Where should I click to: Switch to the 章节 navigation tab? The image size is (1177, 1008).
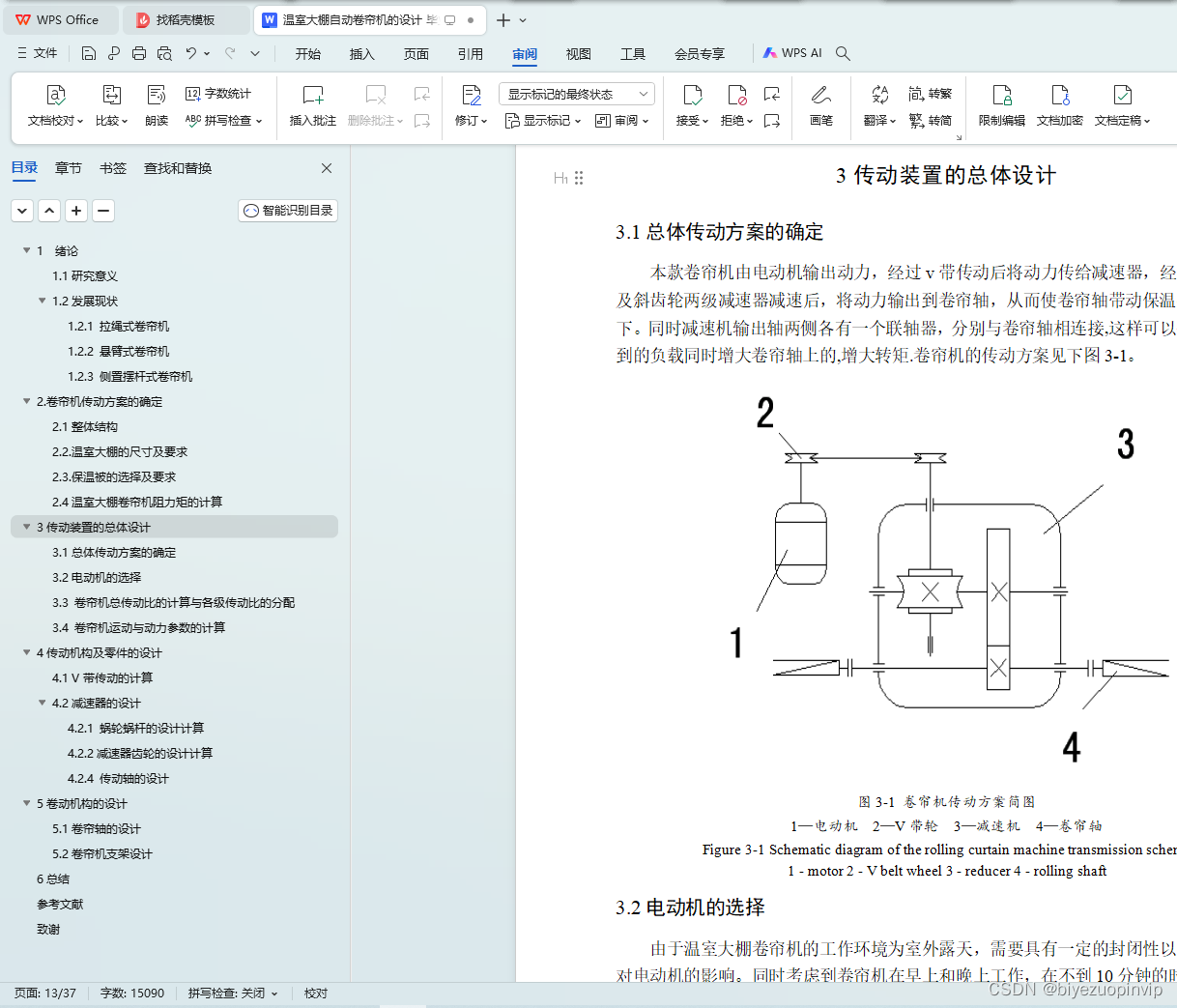pos(69,168)
